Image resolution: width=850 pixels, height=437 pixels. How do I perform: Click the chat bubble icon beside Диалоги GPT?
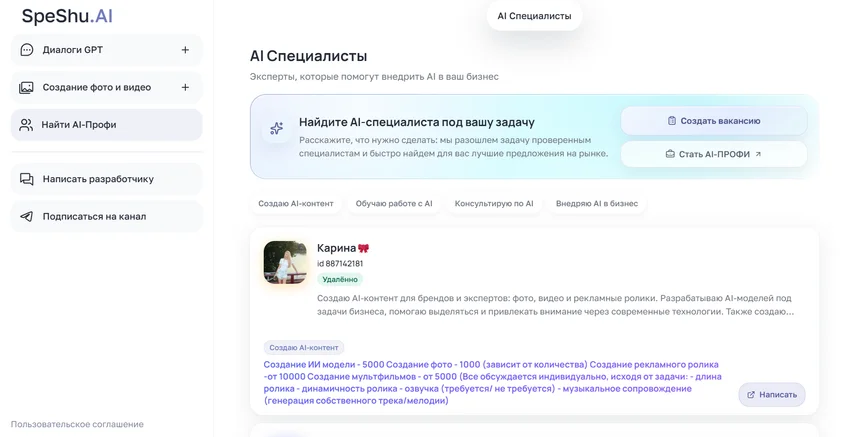(27, 50)
